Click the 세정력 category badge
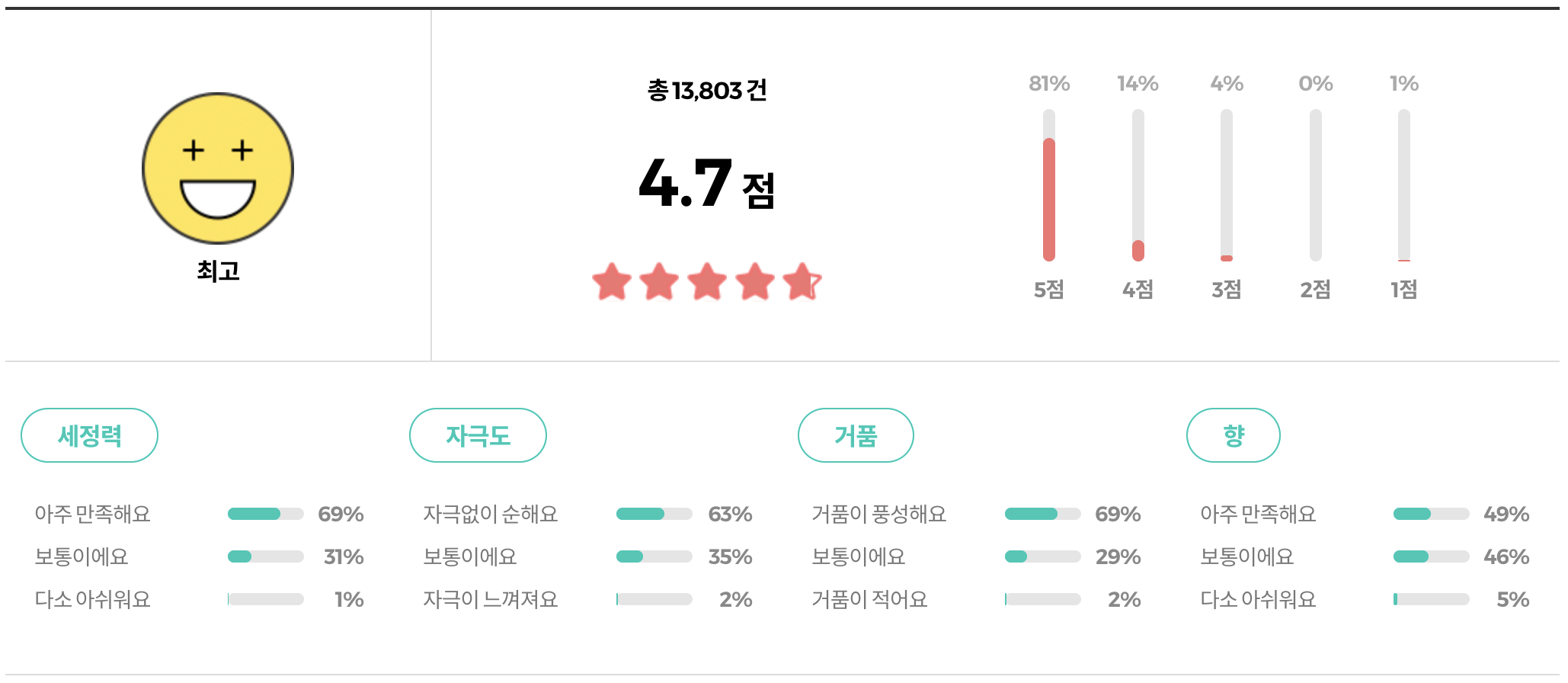 click(x=90, y=434)
